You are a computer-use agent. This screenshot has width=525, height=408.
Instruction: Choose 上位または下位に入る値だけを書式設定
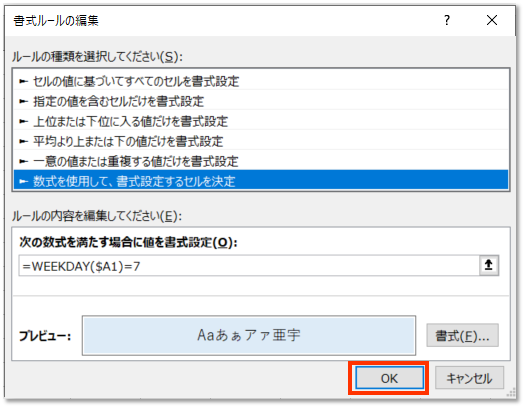261,121
